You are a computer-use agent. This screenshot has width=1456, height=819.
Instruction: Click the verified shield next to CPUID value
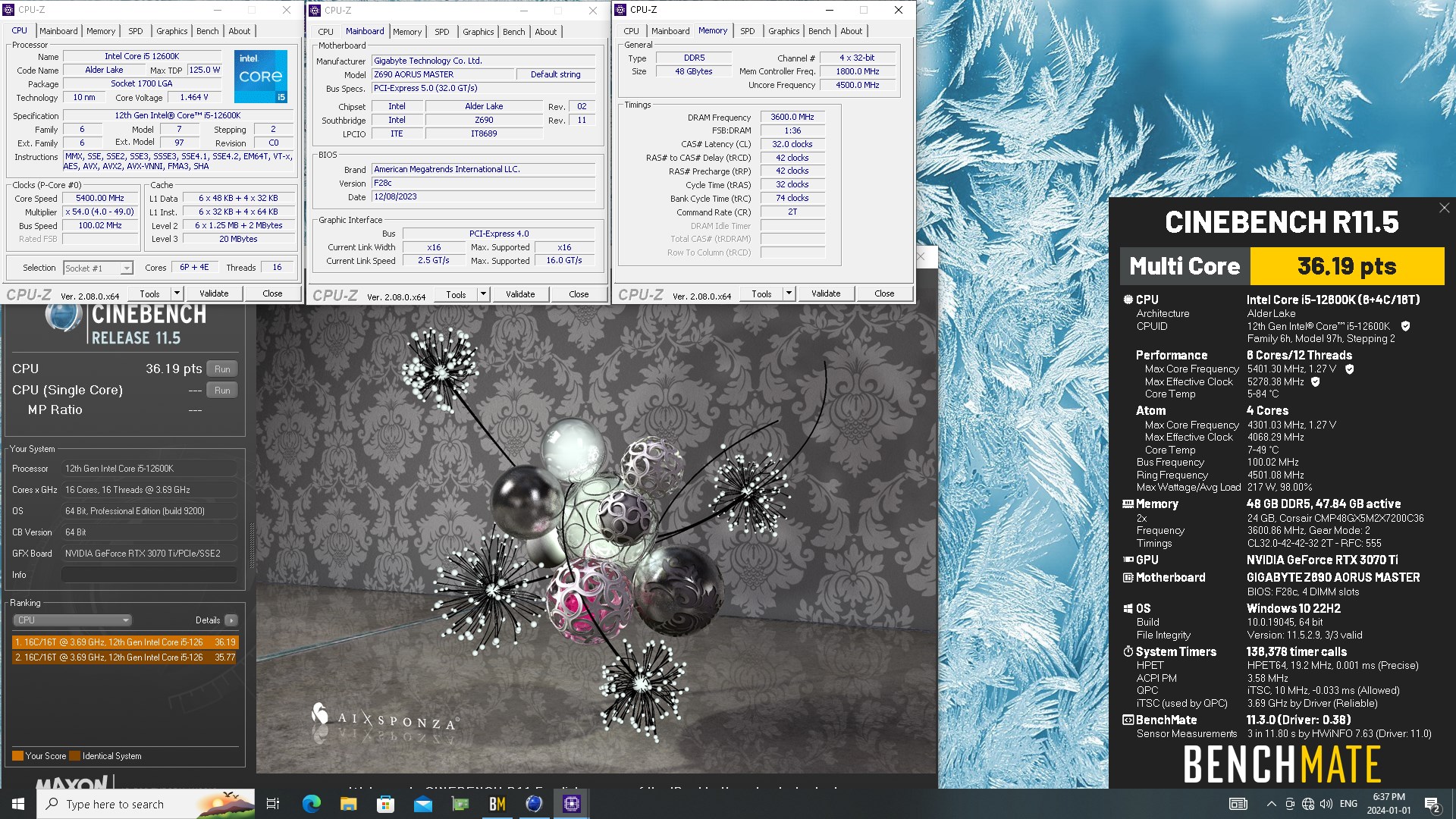click(1405, 326)
